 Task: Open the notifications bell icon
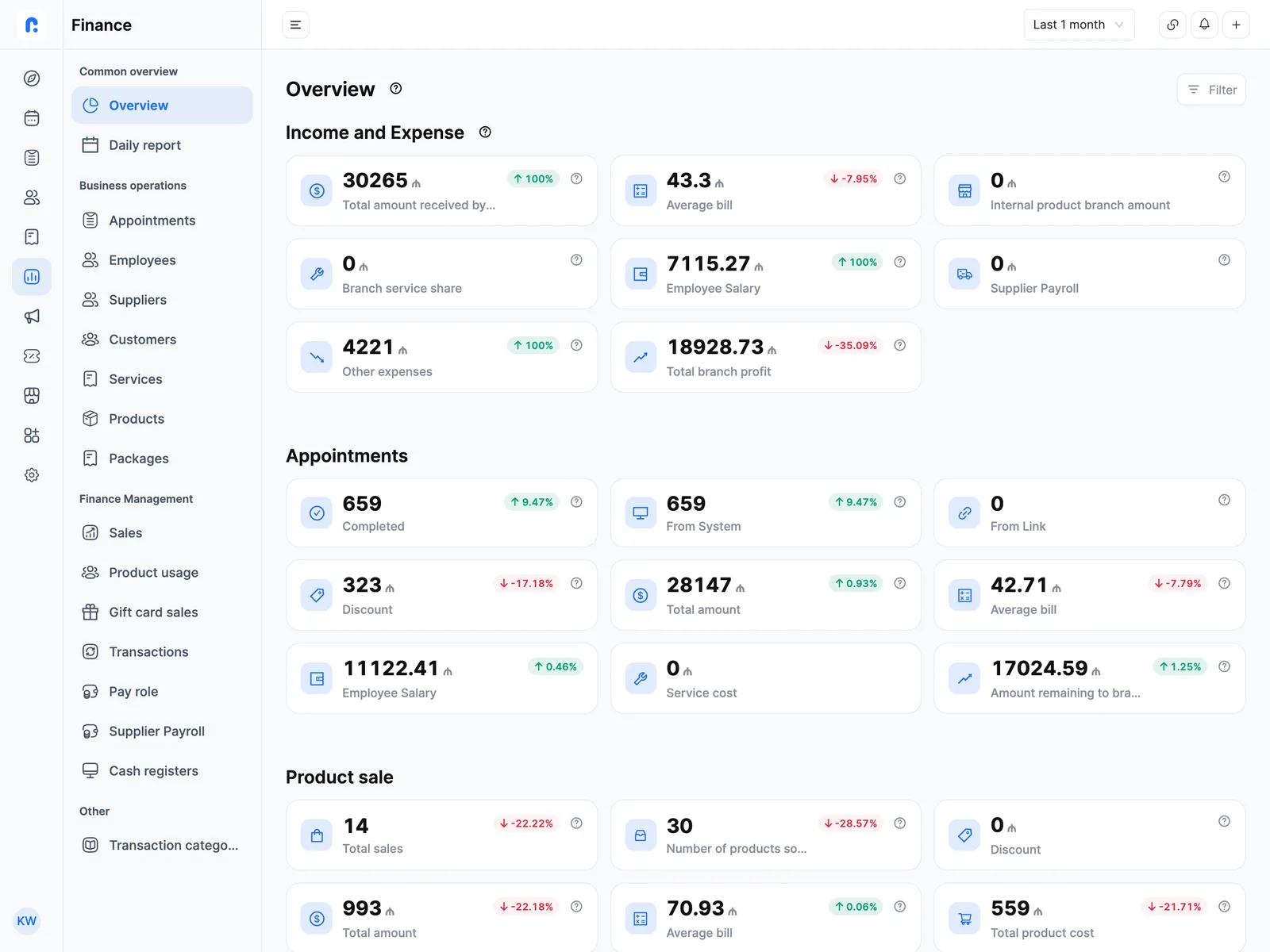pyautogui.click(x=1204, y=25)
